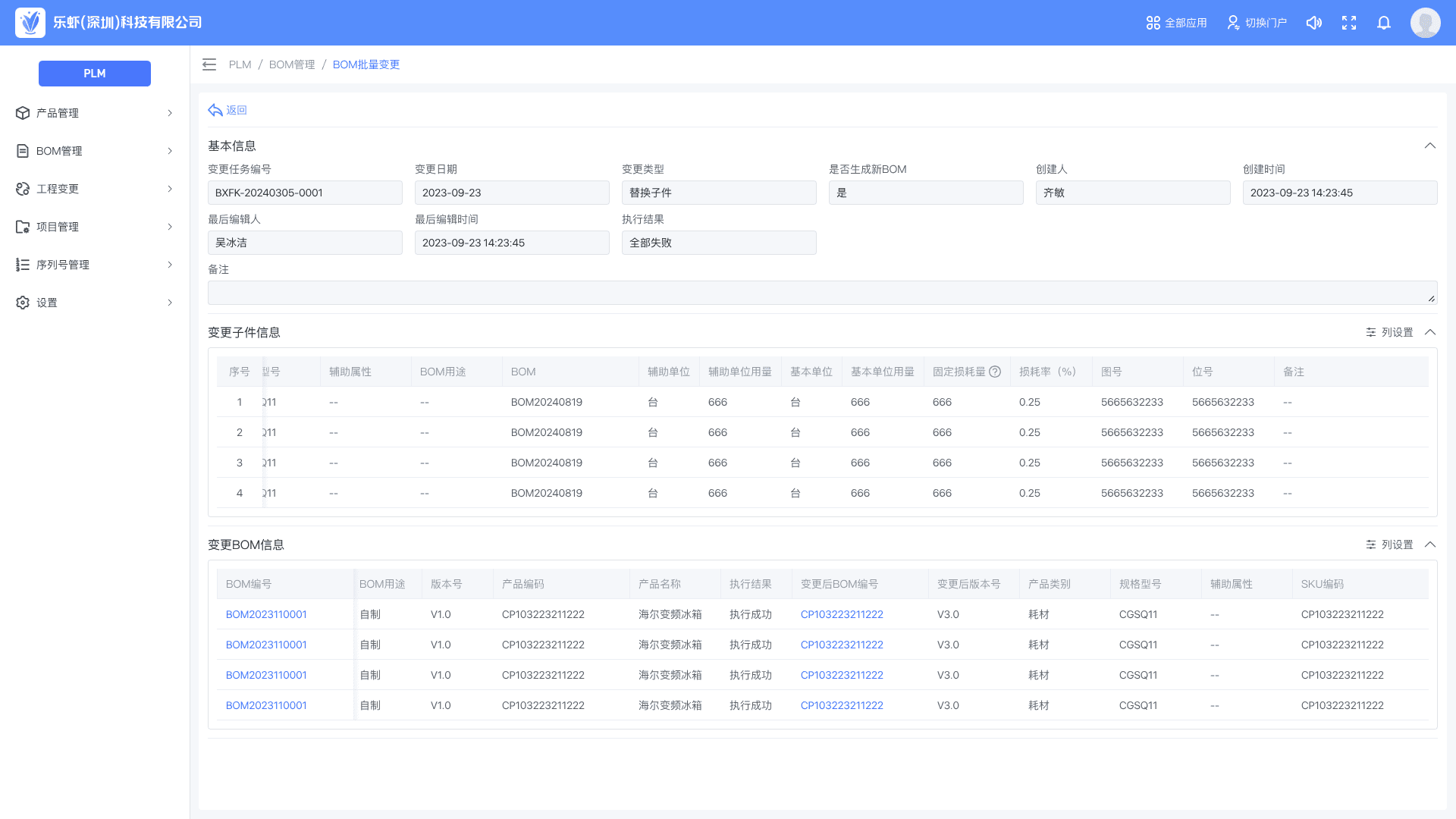Collapse the changed BOM info section
Viewport: 1456px width, 819px height.
[1429, 544]
